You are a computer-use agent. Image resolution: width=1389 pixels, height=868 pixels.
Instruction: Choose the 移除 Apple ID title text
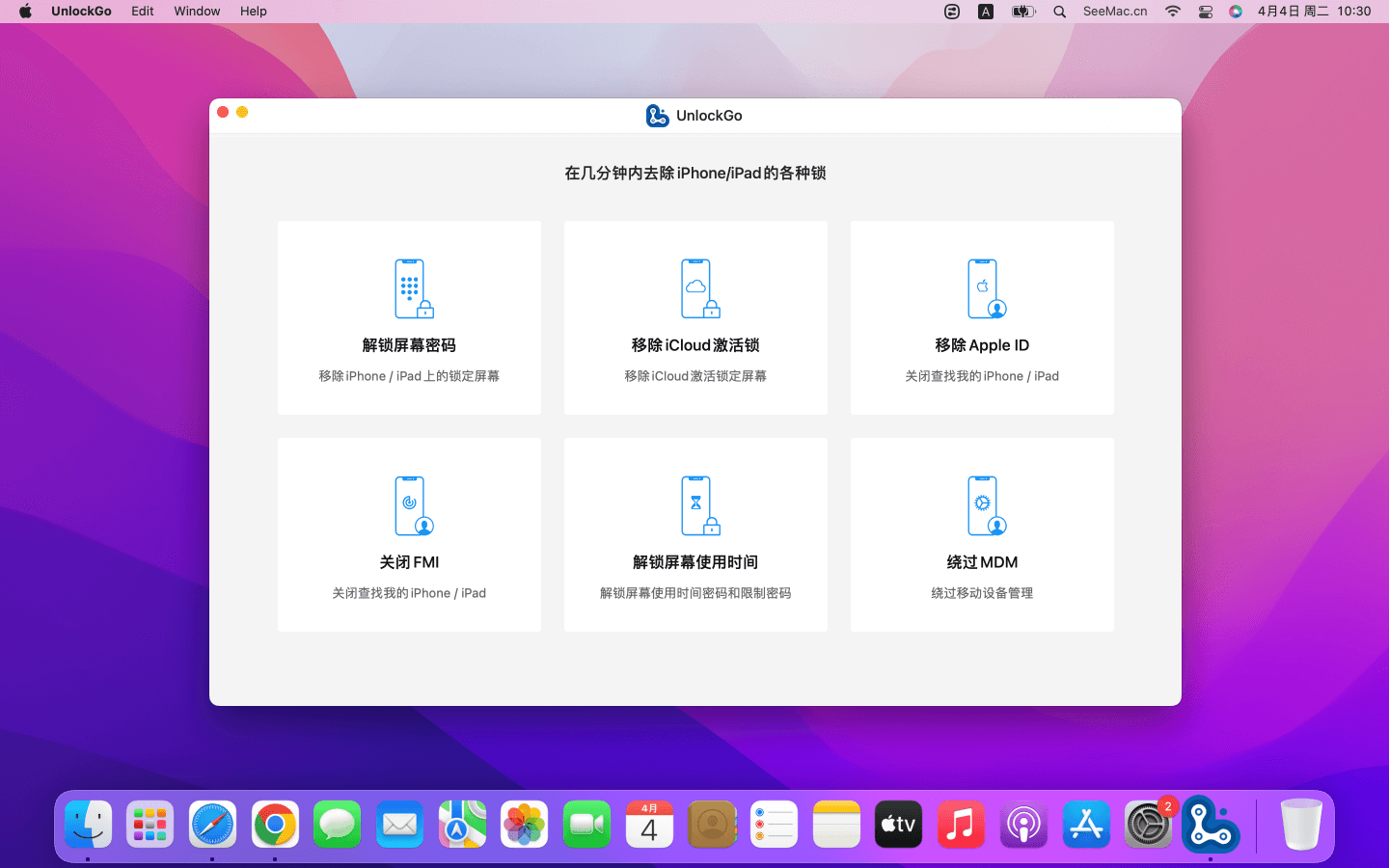pyautogui.click(x=982, y=345)
